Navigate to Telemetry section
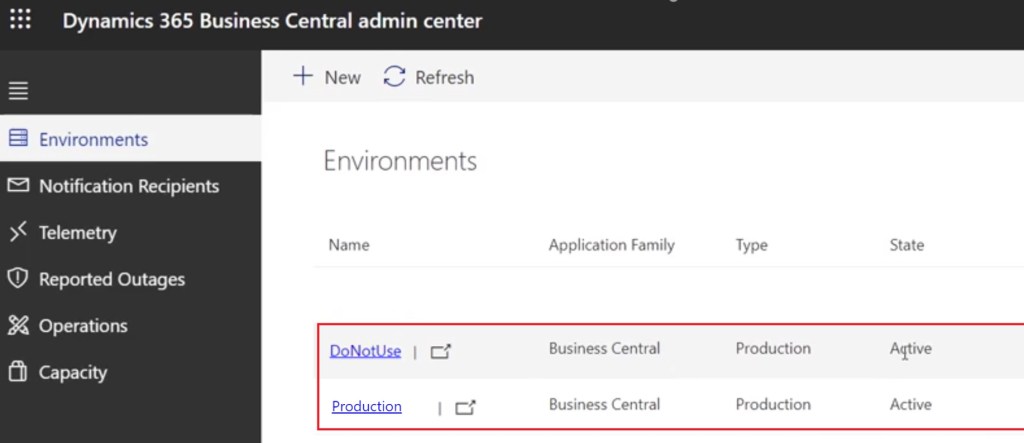The width and height of the screenshot is (1024, 443). (77, 233)
